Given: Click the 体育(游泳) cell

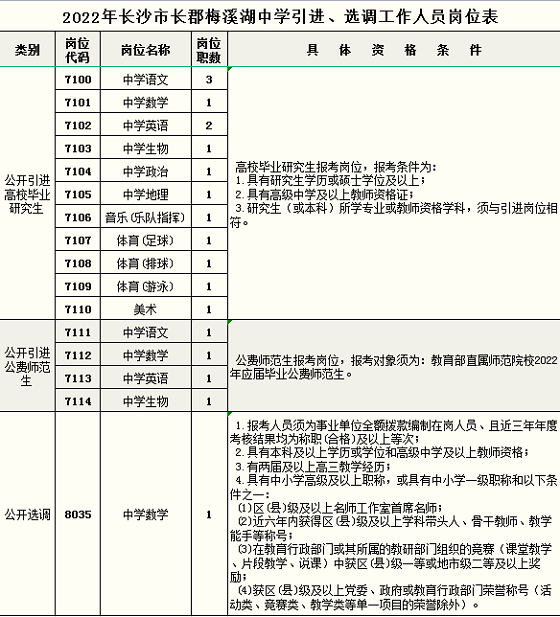Looking at the screenshot, I should pyautogui.click(x=146, y=286).
